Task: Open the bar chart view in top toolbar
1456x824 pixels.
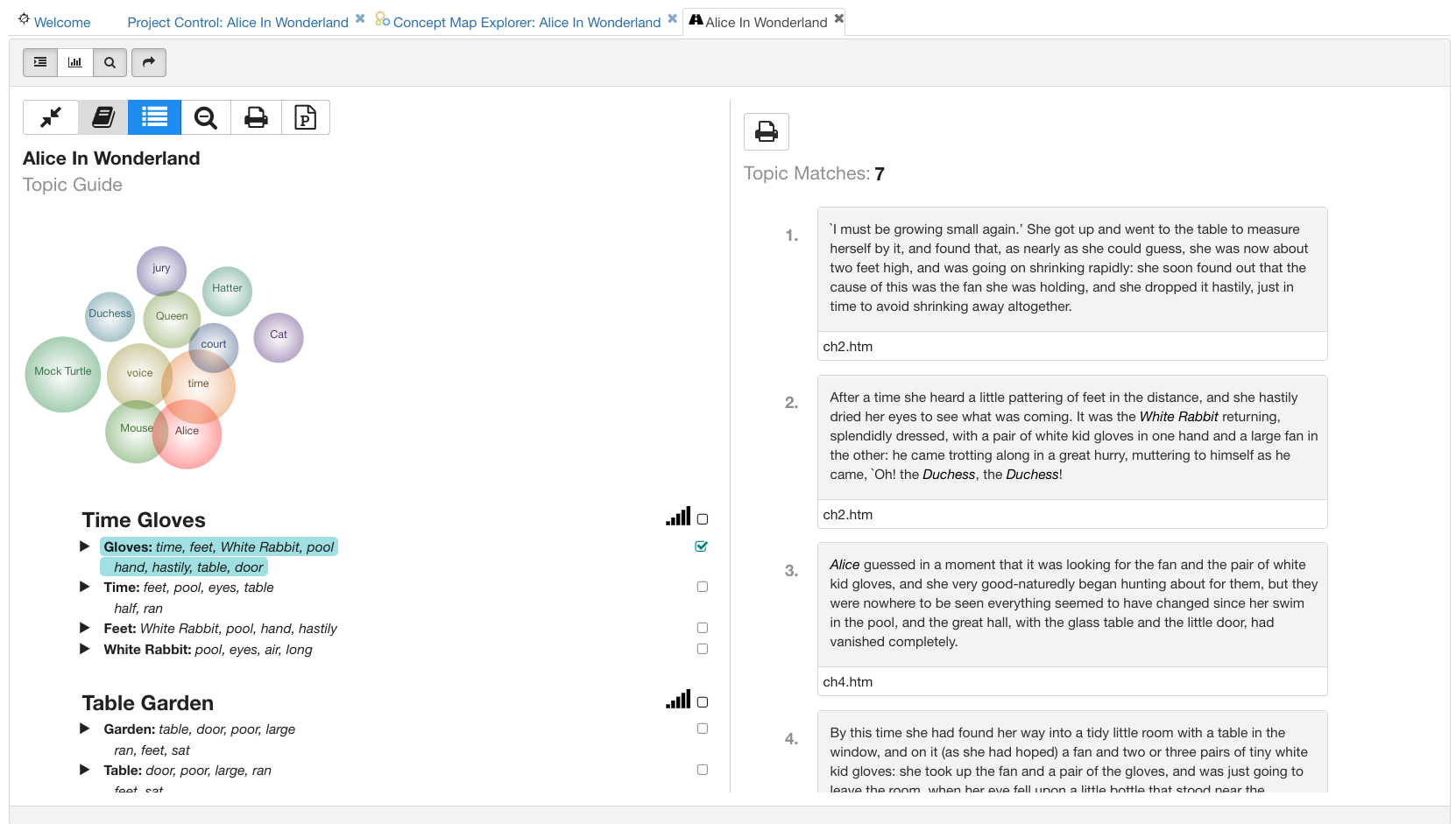Action: (74, 62)
